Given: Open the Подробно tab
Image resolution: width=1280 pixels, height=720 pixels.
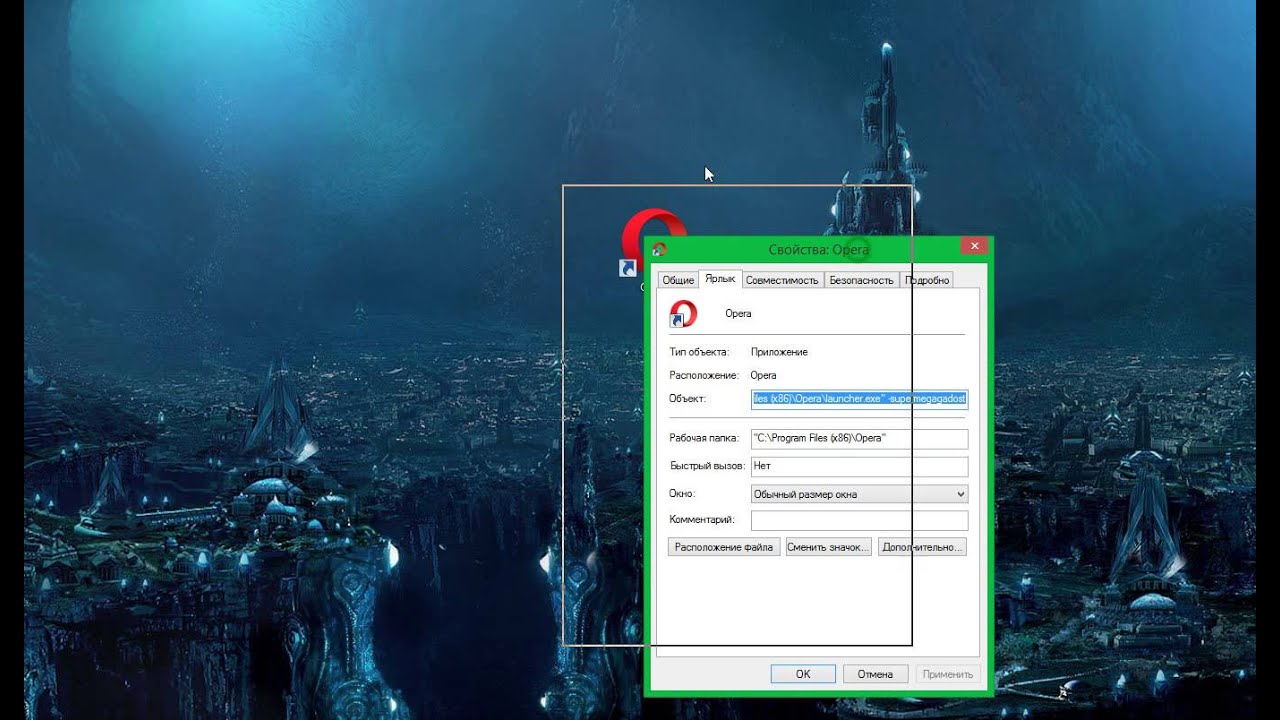Looking at the screenshot, I should click(x=927, y=280).
